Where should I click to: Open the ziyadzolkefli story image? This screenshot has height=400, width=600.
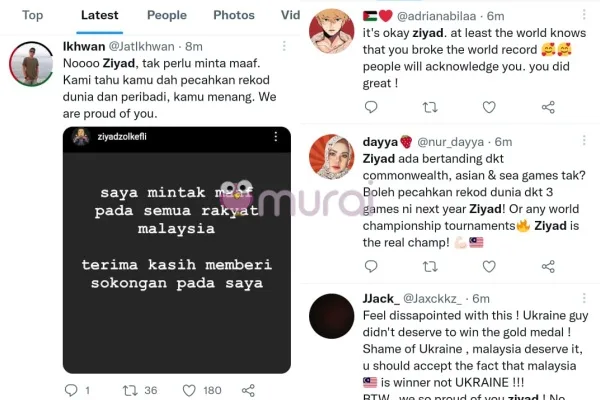177,250
